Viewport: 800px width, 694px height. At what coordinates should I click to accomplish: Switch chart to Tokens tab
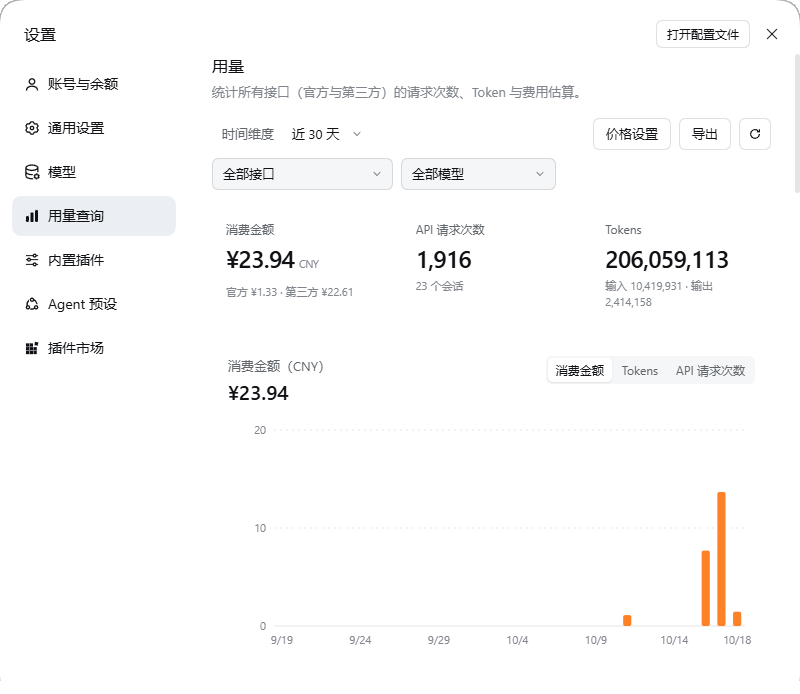point(639,370)
